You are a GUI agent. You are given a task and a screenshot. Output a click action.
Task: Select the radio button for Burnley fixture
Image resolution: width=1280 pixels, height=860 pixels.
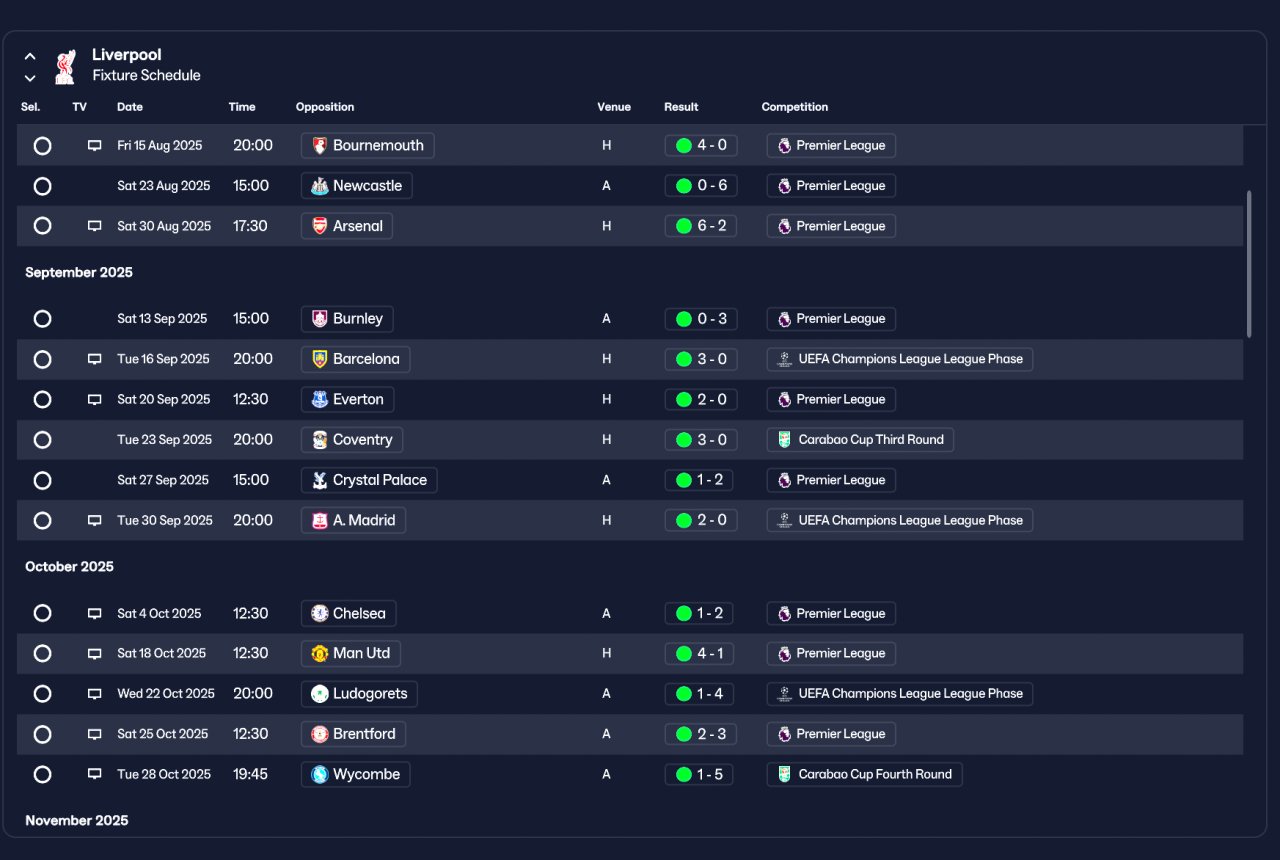click(42, 319)
